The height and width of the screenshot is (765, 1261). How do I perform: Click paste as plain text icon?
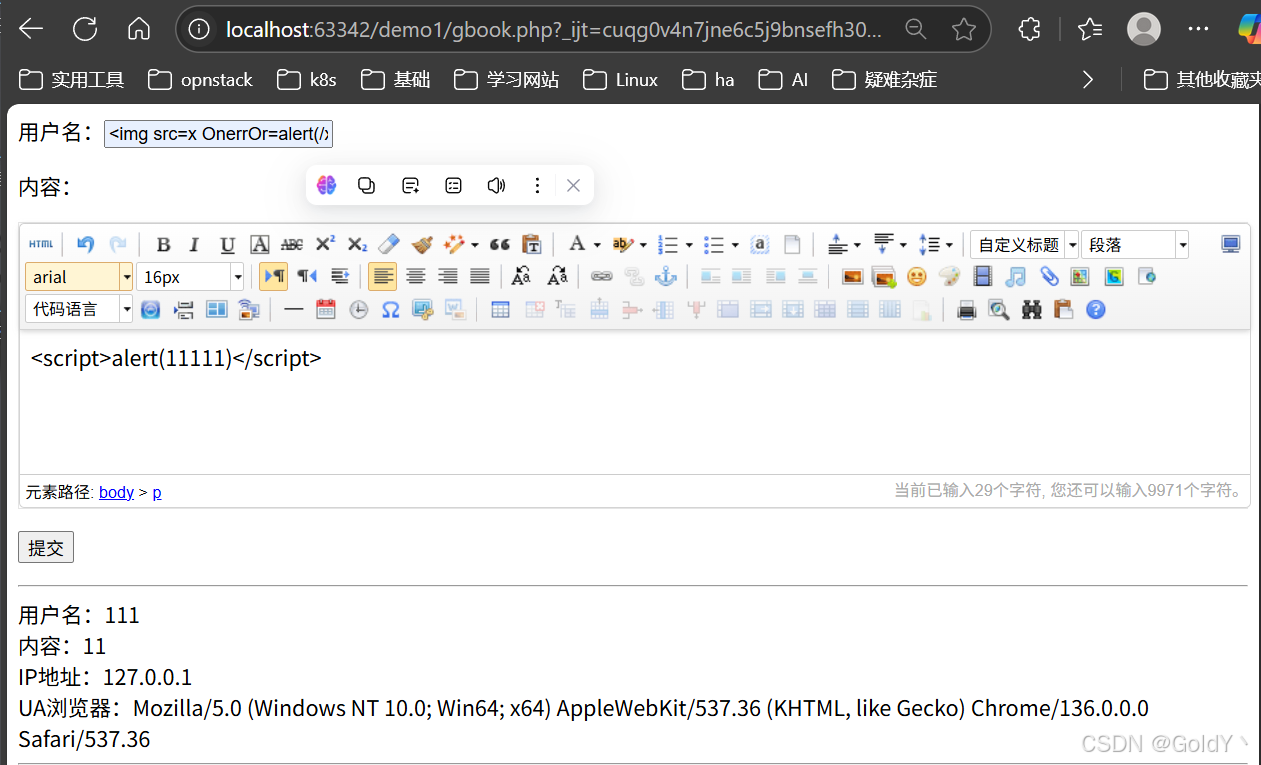(532, 245)
